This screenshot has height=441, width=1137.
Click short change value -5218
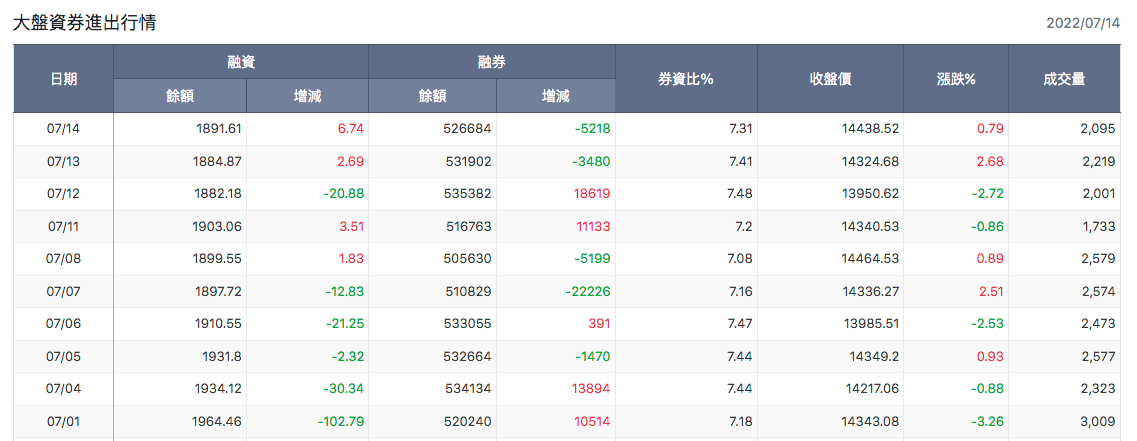click(592, 129)
